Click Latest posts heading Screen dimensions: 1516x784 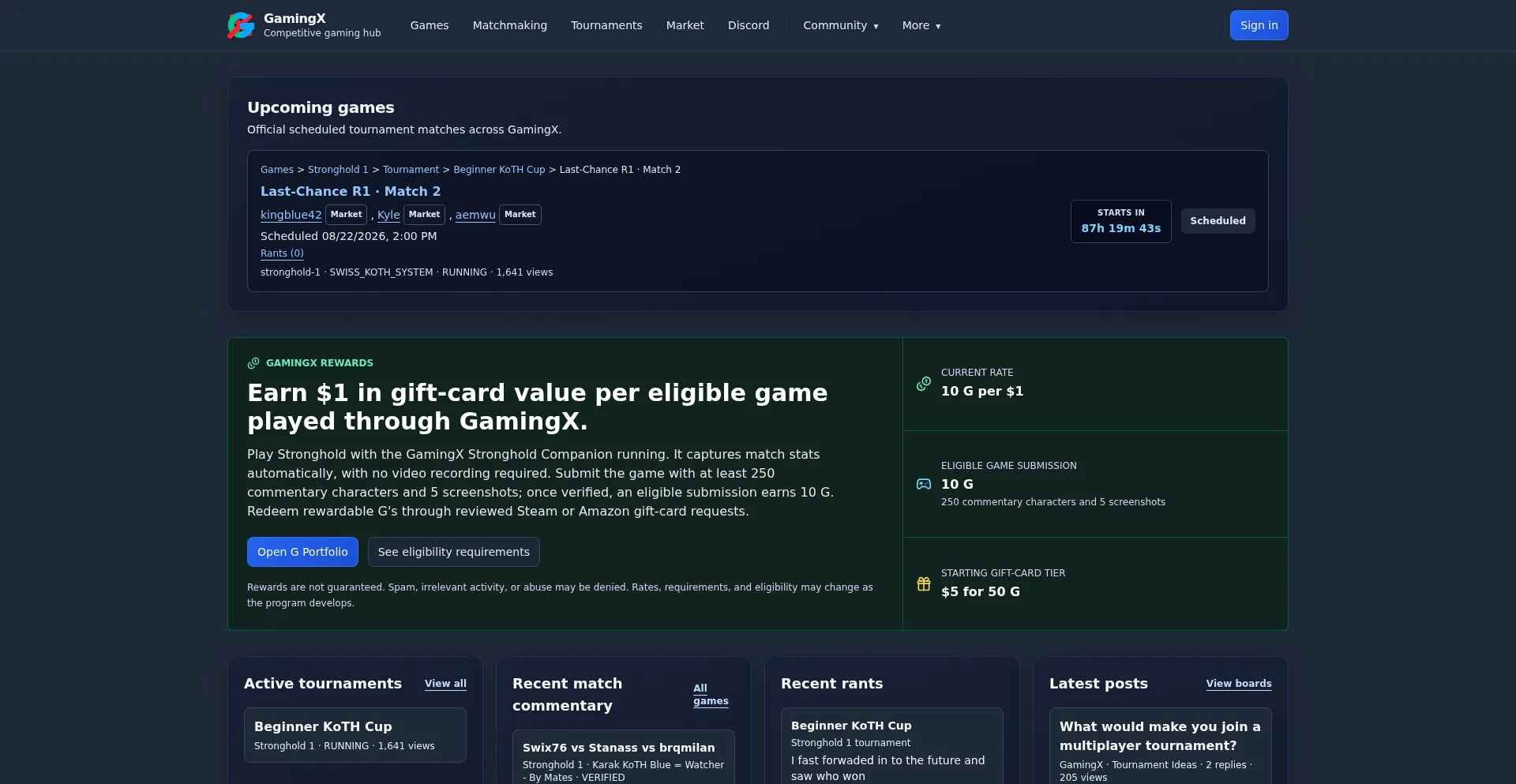pyautogui.click(x=1098, y=684)
